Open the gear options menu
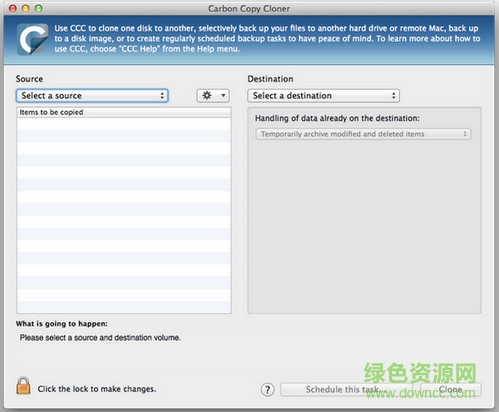Image resolution: width=499 pixels, height=412 pixels. pyautogui.click(x=213, y=96)
